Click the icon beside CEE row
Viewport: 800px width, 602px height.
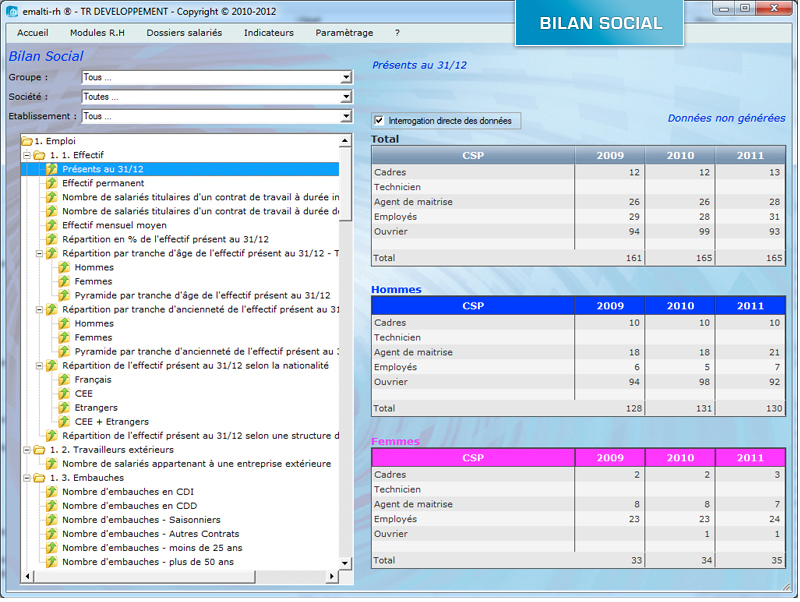(x=64, y=393)
